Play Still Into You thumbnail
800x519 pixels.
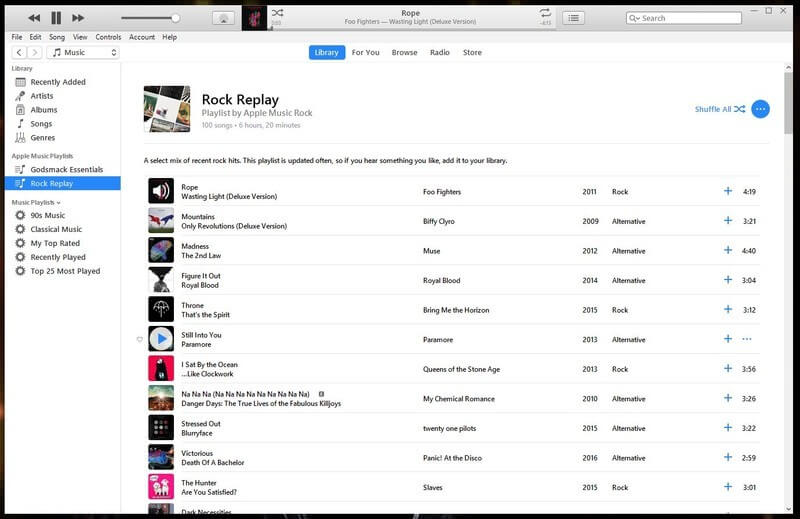[x=161, y=339]
